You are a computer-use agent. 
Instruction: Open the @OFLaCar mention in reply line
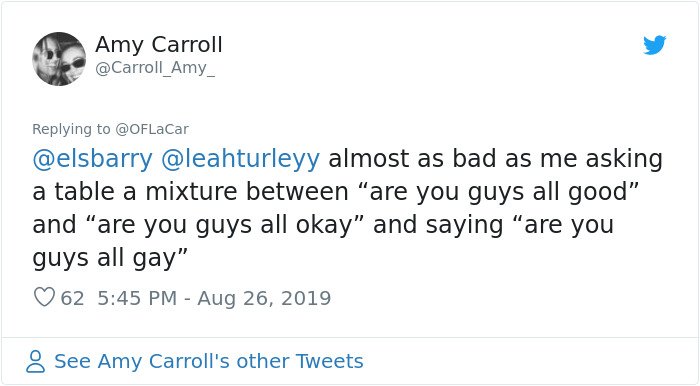click(x=152, y=129)
